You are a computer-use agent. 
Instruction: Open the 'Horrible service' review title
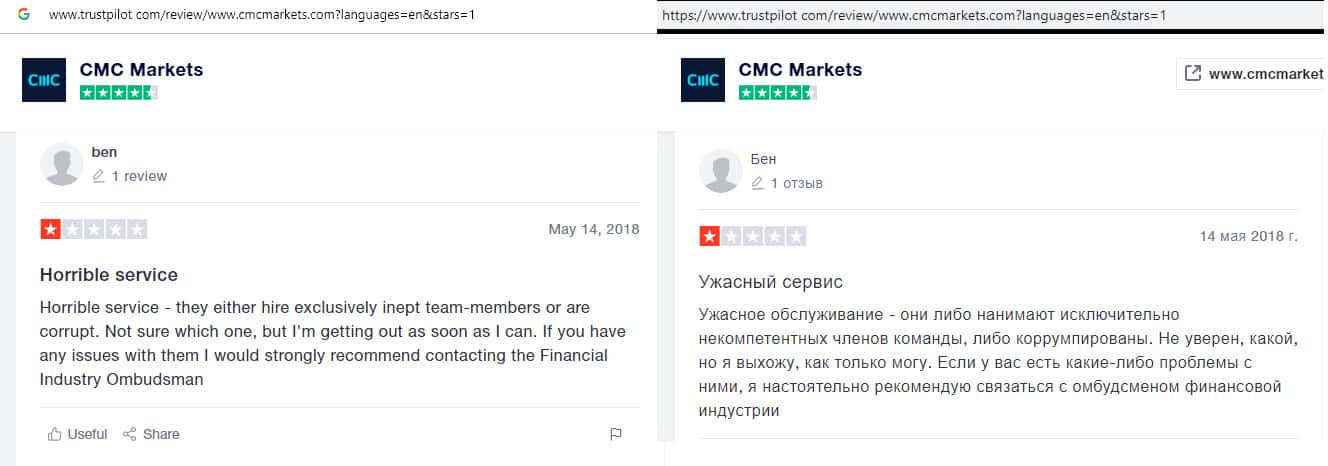coord(108,274)
